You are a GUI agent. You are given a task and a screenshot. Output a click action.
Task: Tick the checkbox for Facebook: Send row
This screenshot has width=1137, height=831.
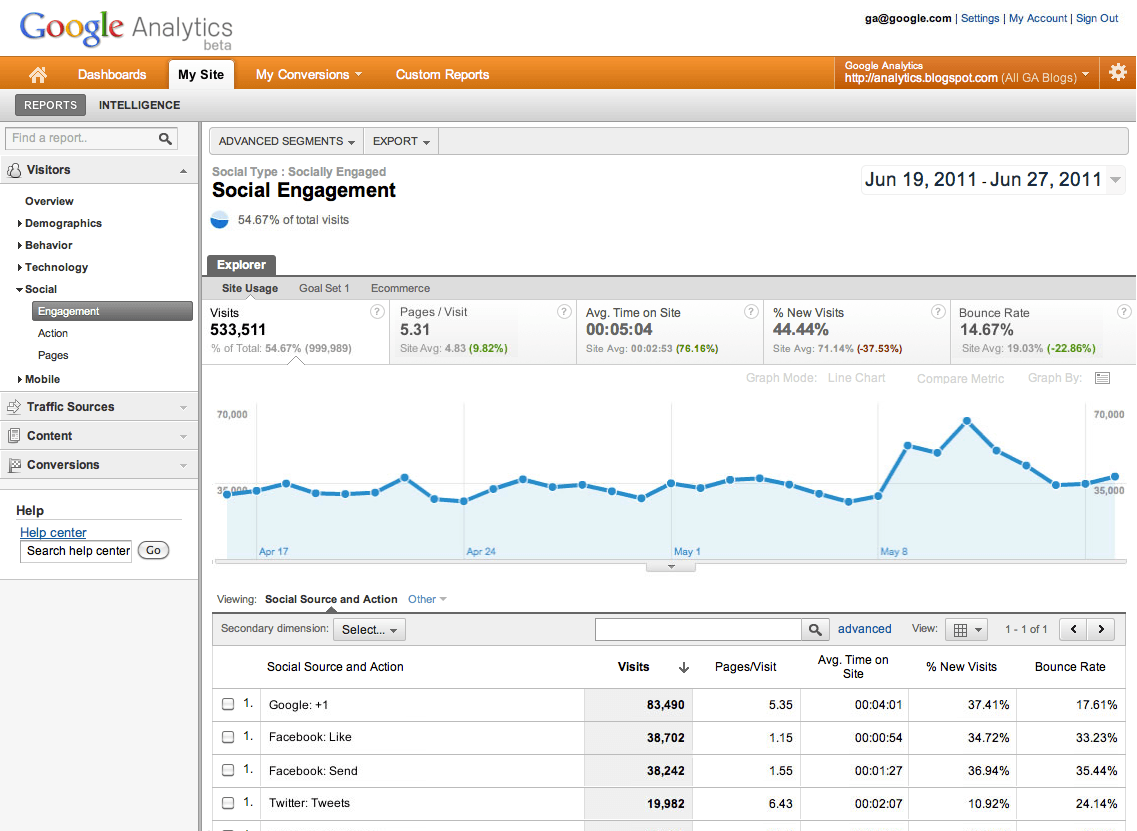pos(228,770)
